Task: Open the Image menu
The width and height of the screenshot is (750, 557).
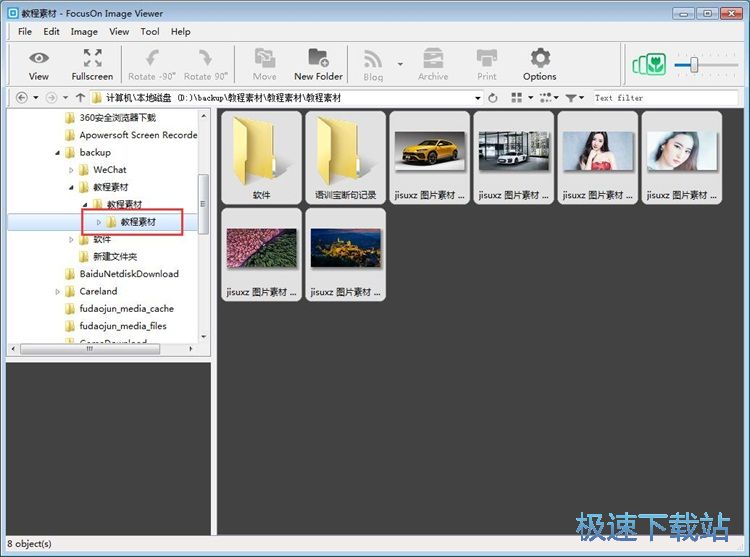Action: point(84,32)
